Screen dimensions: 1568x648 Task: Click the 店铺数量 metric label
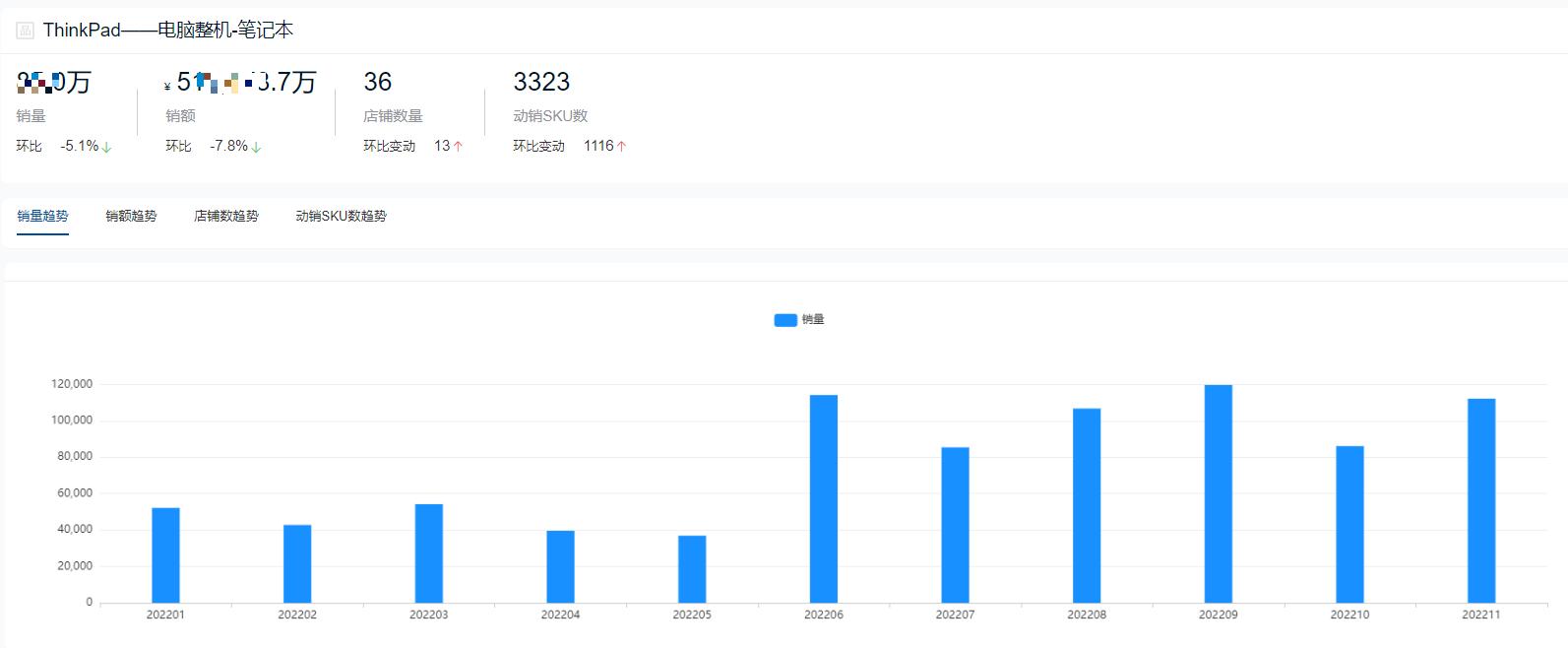tap(393, 116)
